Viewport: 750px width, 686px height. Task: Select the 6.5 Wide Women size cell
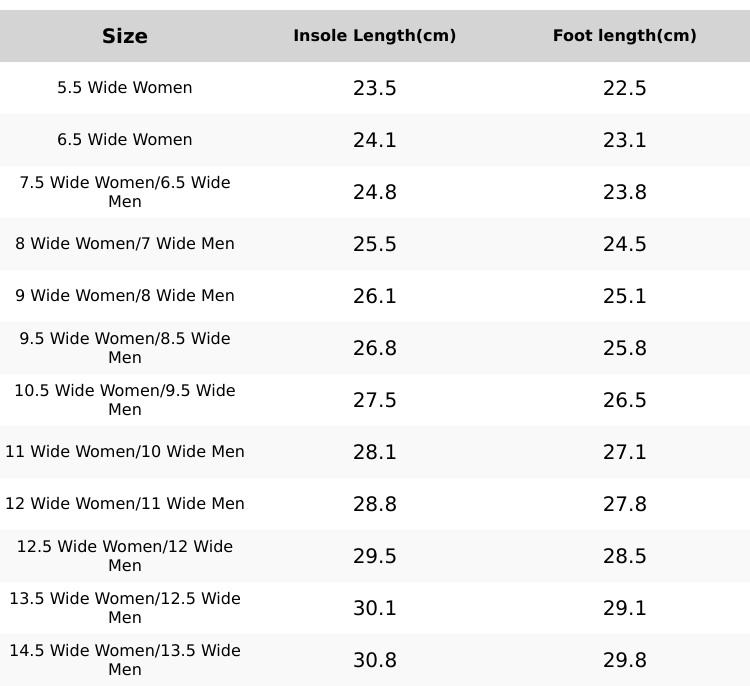point(125,140)
